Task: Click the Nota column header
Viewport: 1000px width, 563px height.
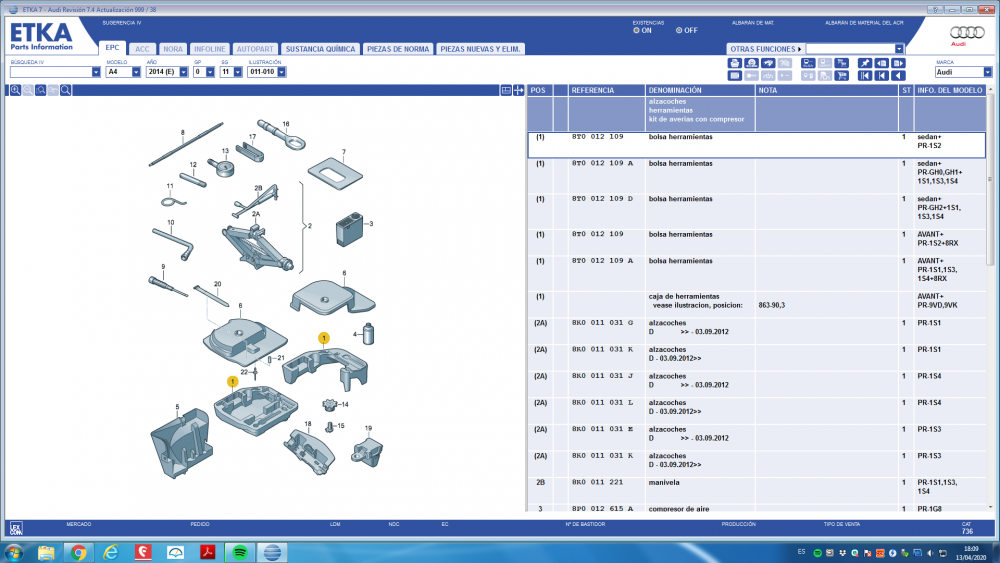Action: coord(827,91)
